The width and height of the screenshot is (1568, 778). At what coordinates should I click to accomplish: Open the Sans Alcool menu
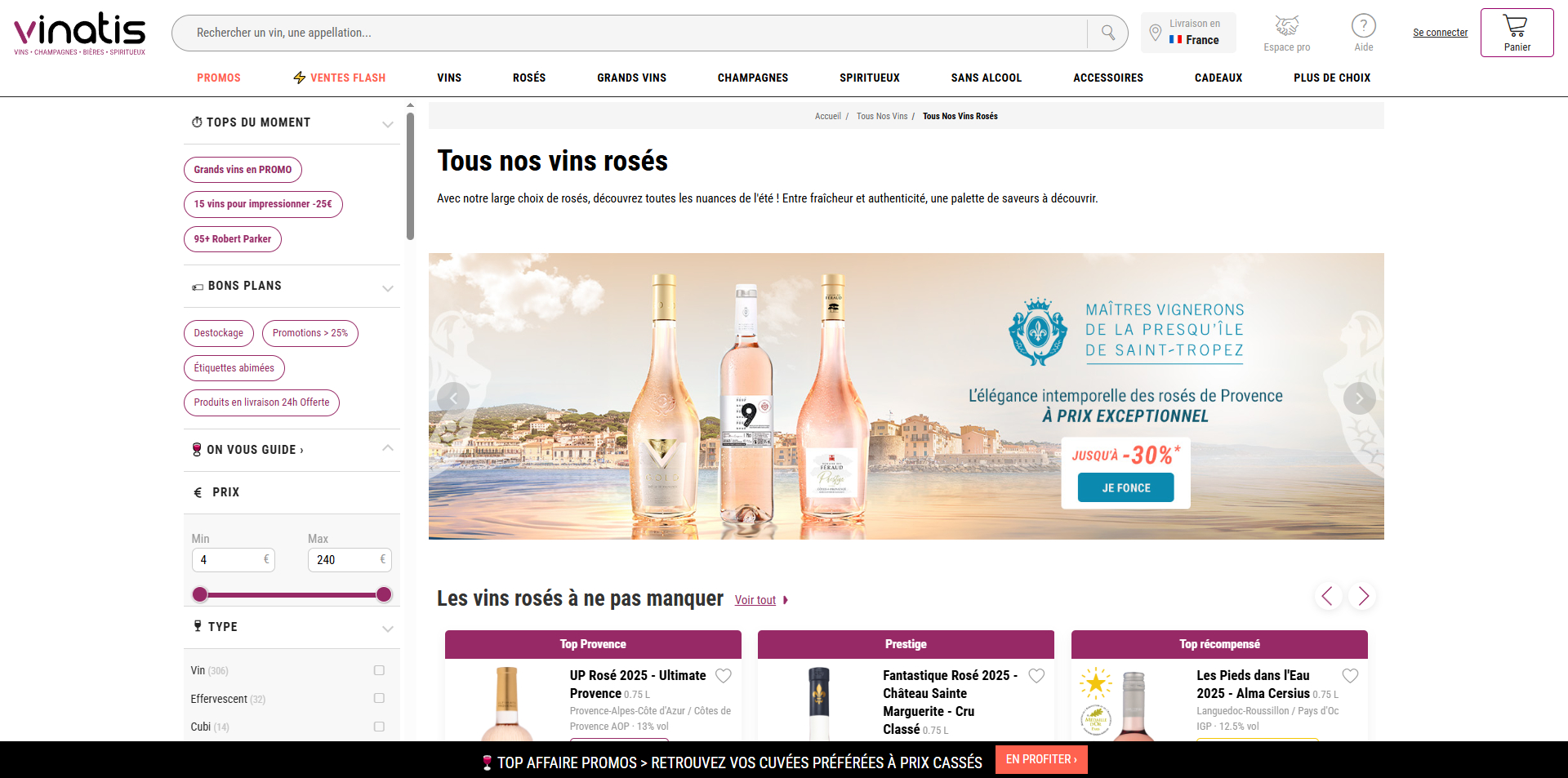987,78
